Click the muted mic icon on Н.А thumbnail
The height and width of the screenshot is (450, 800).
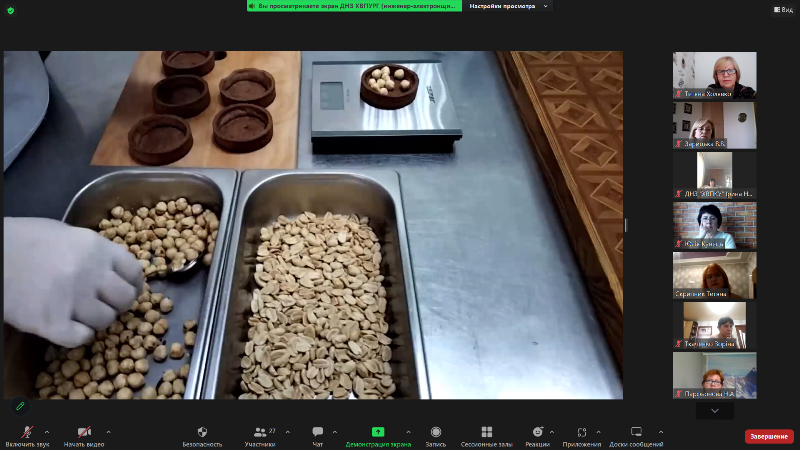(x=679, y=394)
